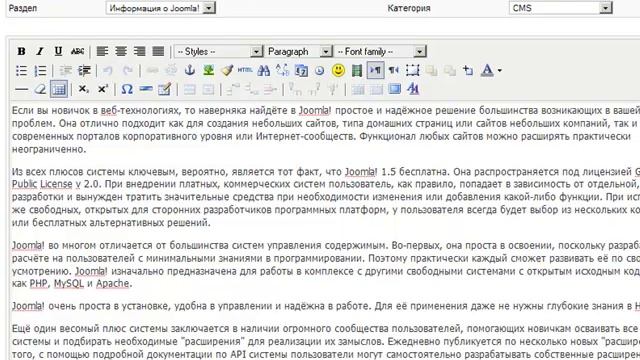Screen dimensions: 640x360
Task: Click the word 'MySQL' in text
Action: 69,284
